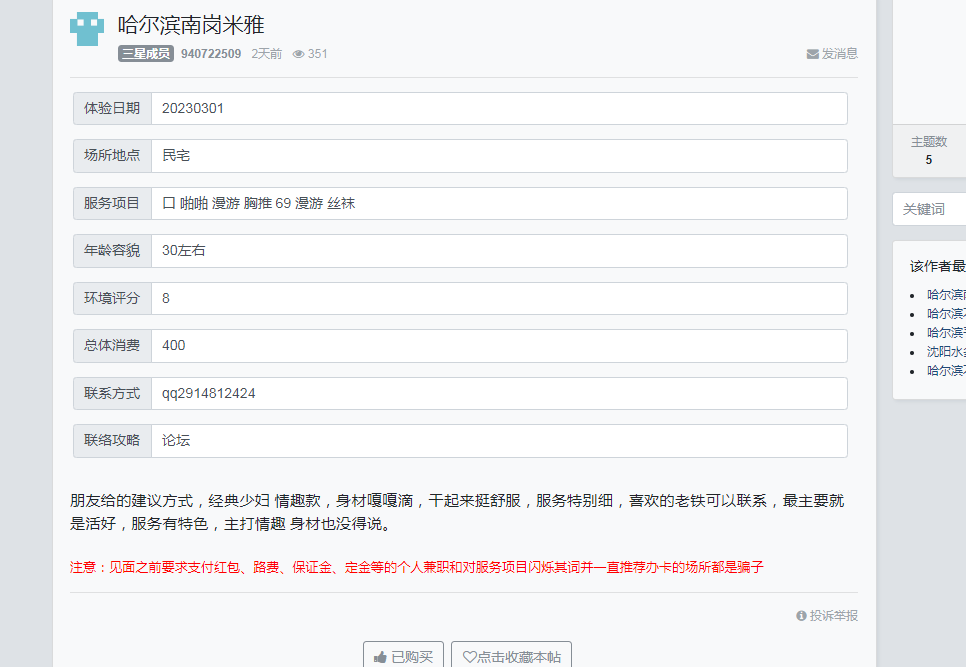Click the 总体消费 400 field
966x667 pixels.
(x=500, y=345)
